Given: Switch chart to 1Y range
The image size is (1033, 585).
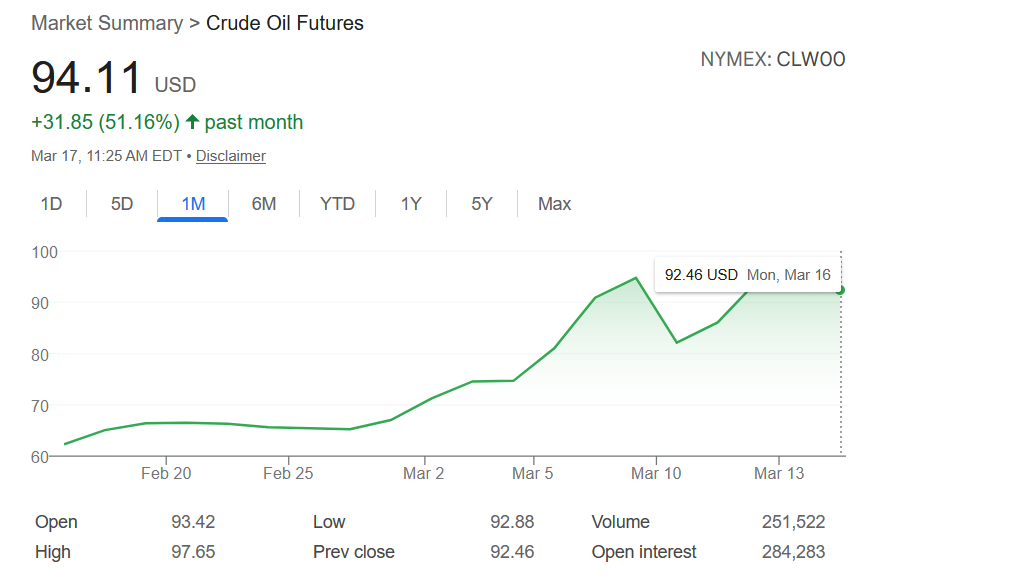Looking at the screenshot, I should pyautogui.click(x=411, y=204).
